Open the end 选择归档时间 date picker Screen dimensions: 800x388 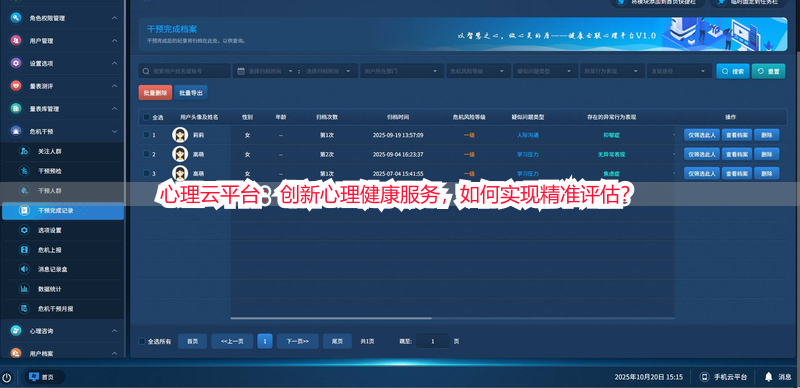tap(329, 71)
